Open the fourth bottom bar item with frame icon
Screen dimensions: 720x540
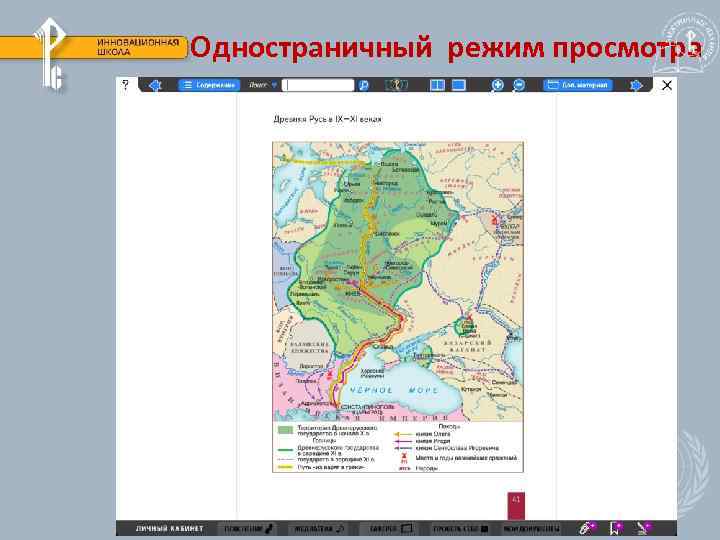(x=390, y=529)
